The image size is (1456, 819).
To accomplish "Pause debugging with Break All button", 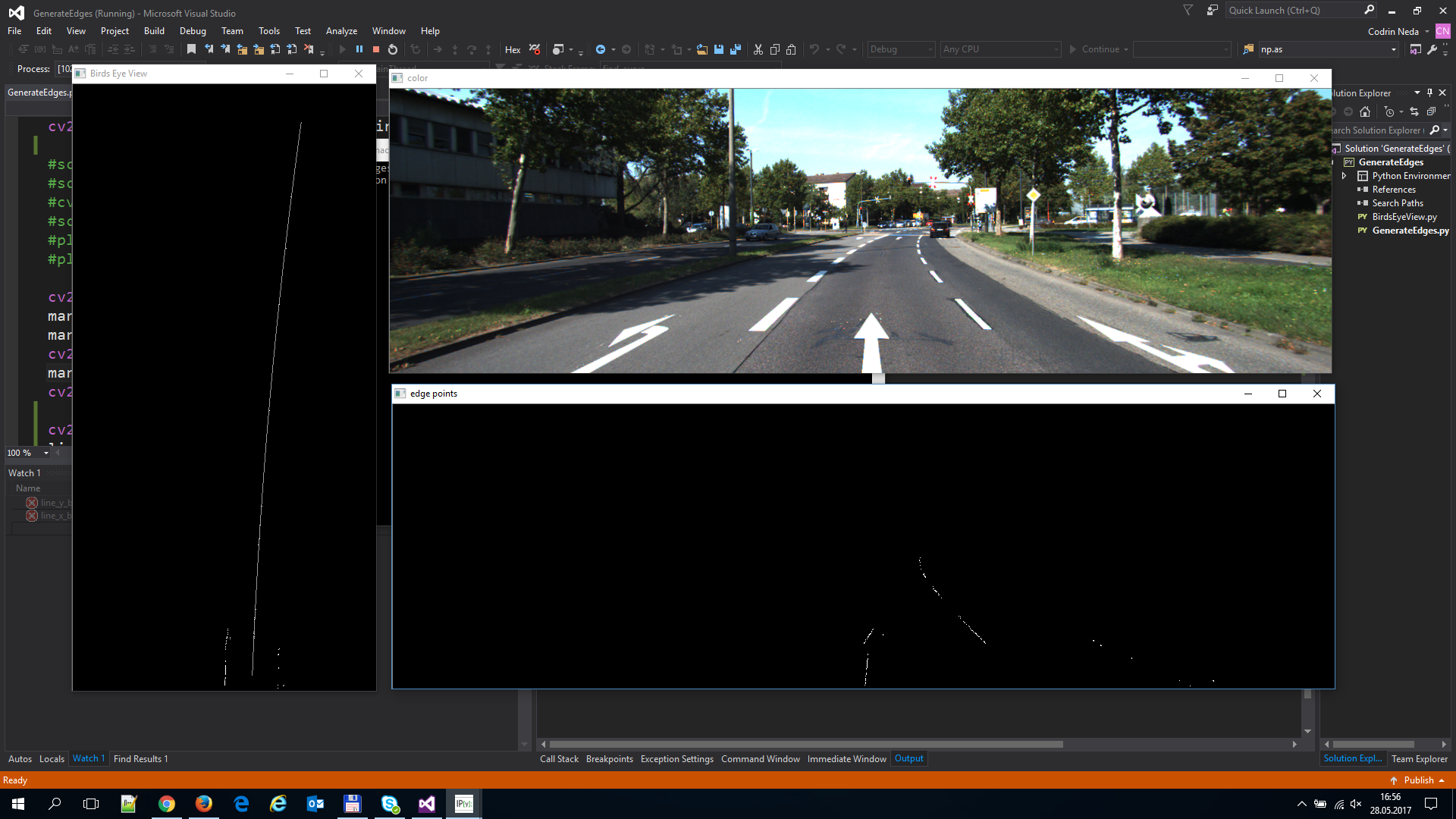I will (359, 49).
